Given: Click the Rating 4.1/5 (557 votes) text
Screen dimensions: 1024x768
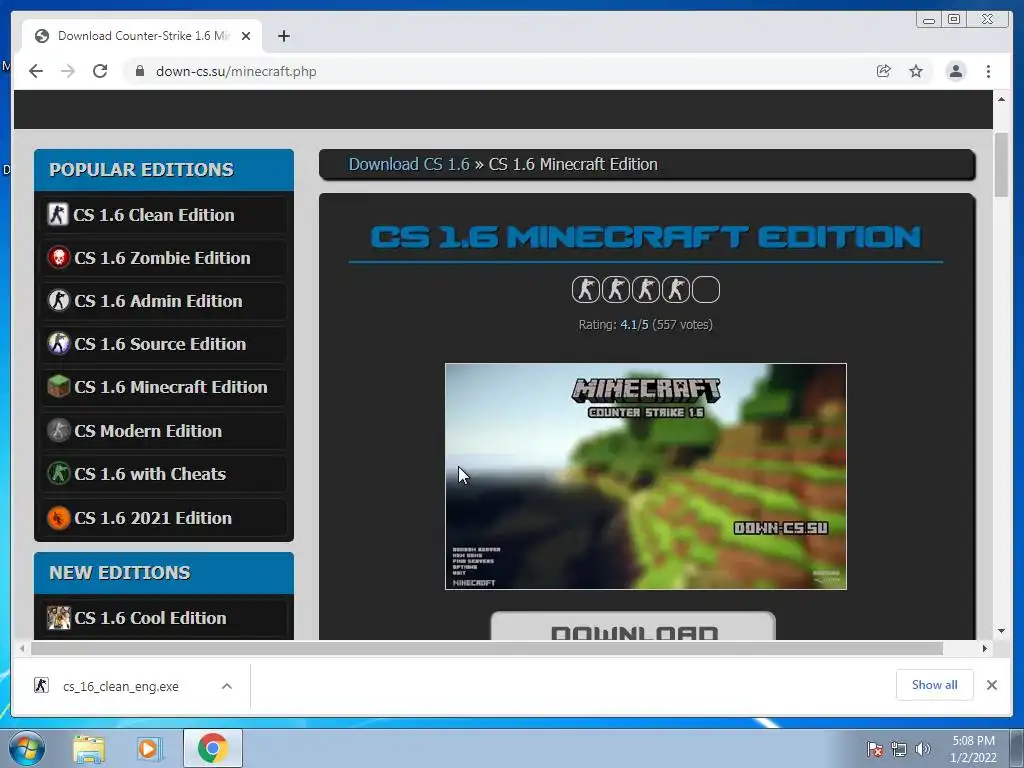Looking at the screenshot, I should [645, 325].
